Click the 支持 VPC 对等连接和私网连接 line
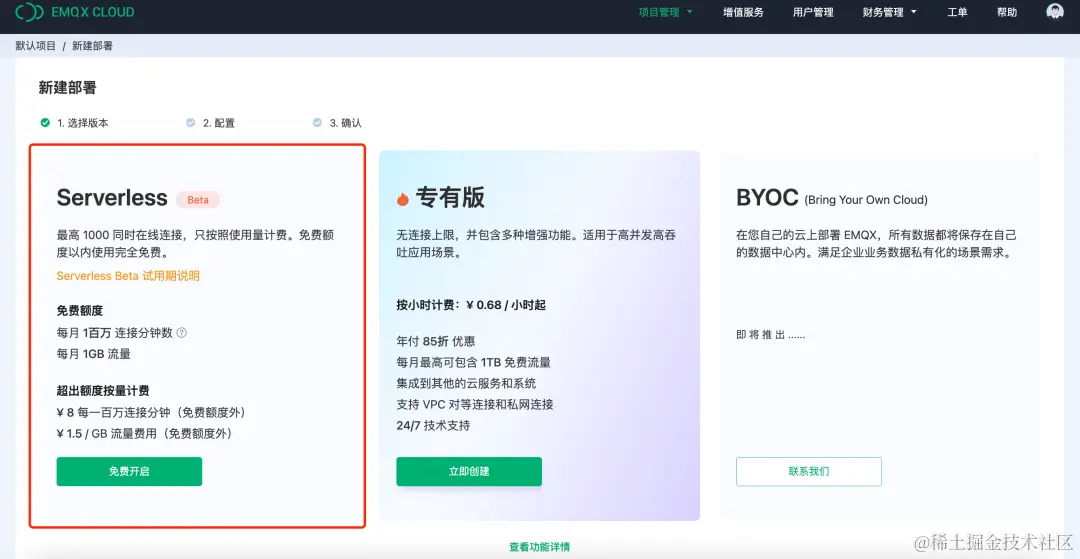Image resolution: width=1080 pixels, height=559 pixels. [x=475, y=405]
